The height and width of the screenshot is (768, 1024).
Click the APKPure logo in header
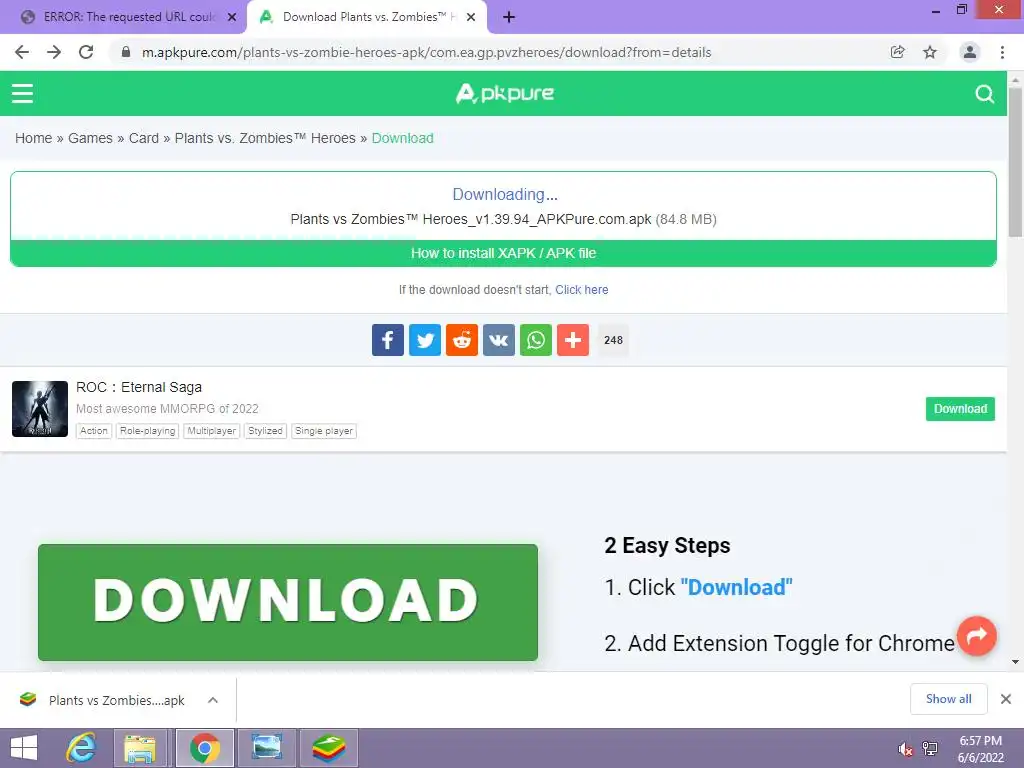pyautogui.click(x=504, y=93)
